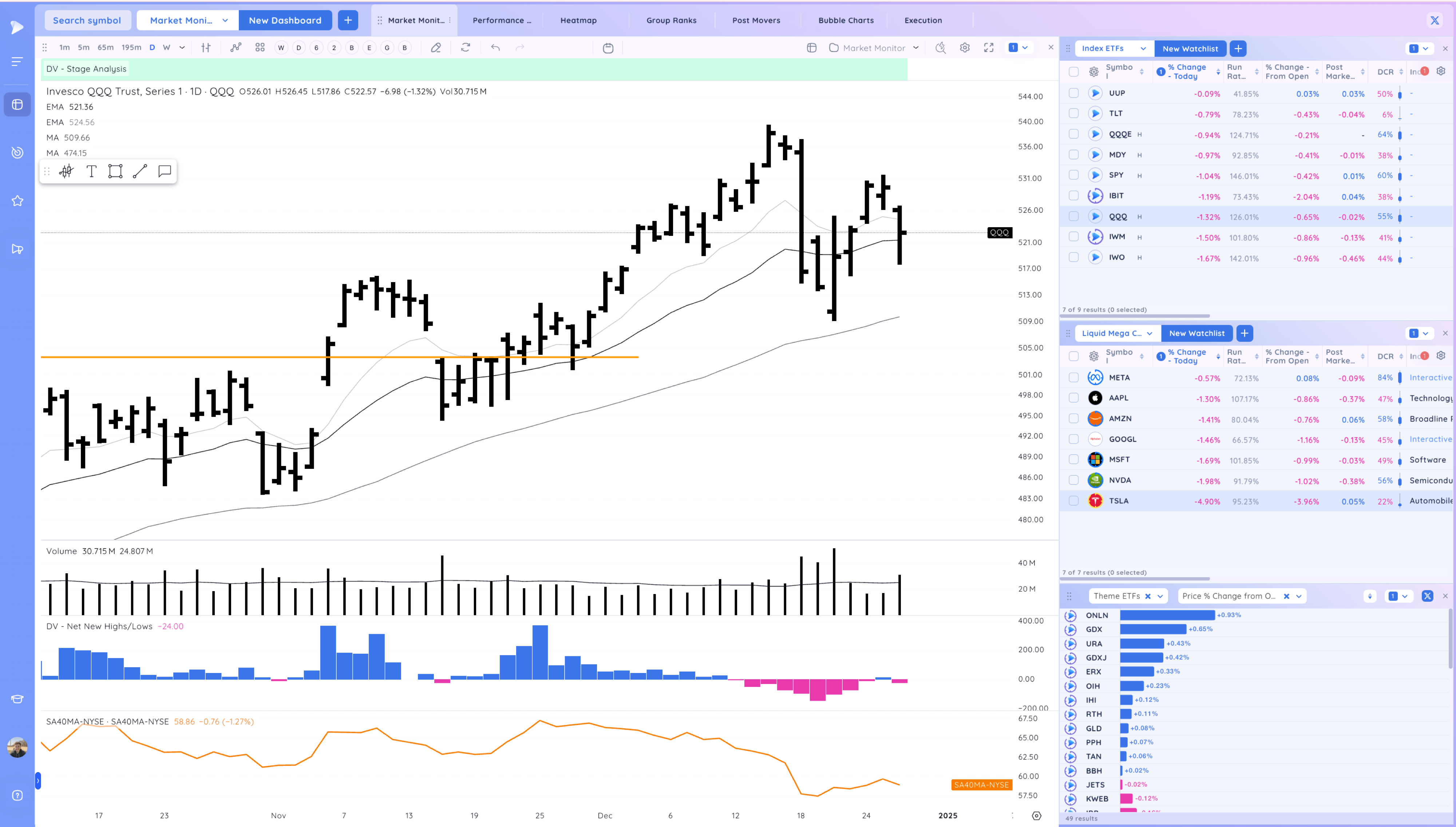Expand the Index ETFs watchlist dropdown

(x=1143, y=48)
